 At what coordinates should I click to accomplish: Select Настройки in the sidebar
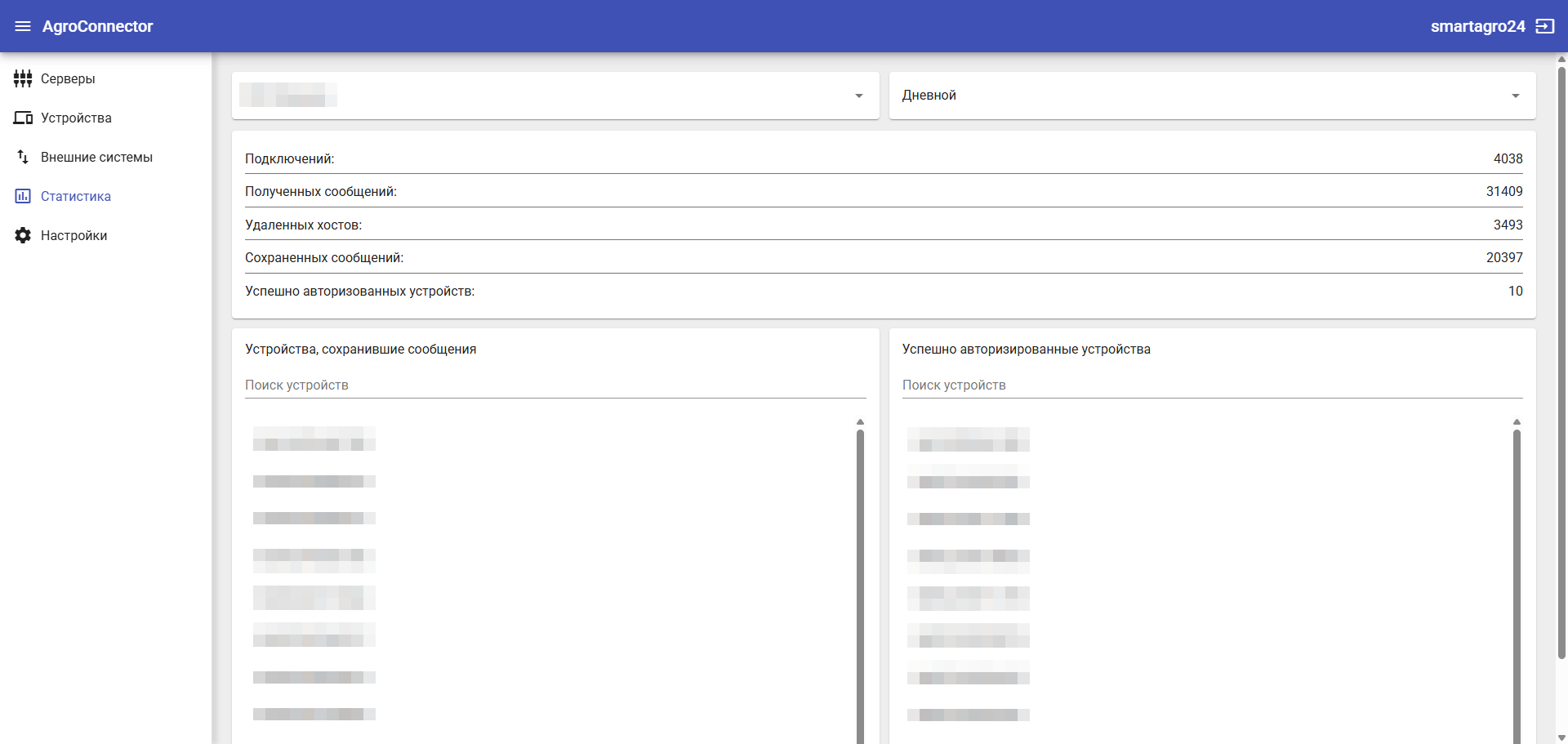[x=73, y=235]
